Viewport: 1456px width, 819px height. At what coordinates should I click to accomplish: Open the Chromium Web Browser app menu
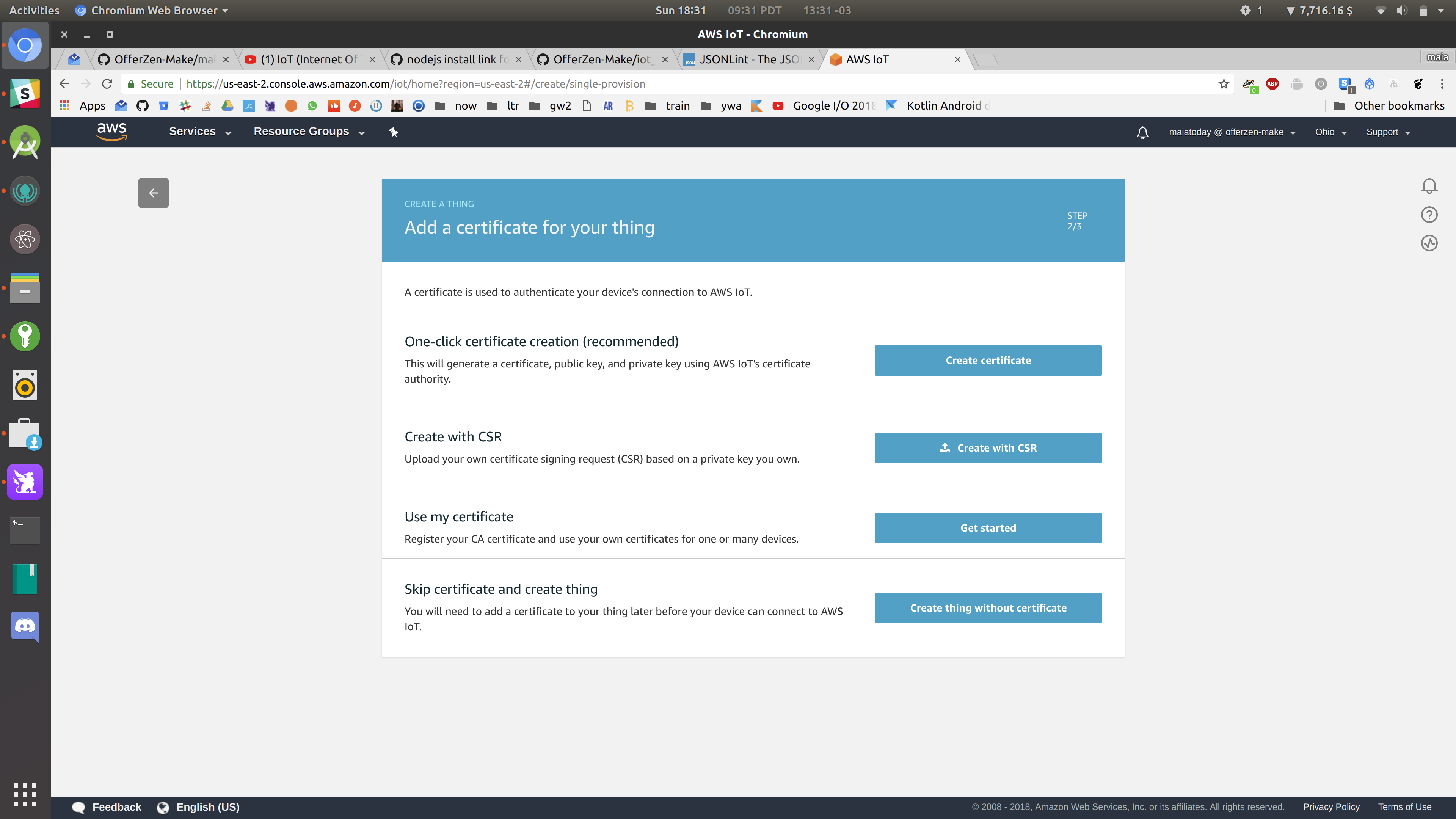tap(152, 10)
